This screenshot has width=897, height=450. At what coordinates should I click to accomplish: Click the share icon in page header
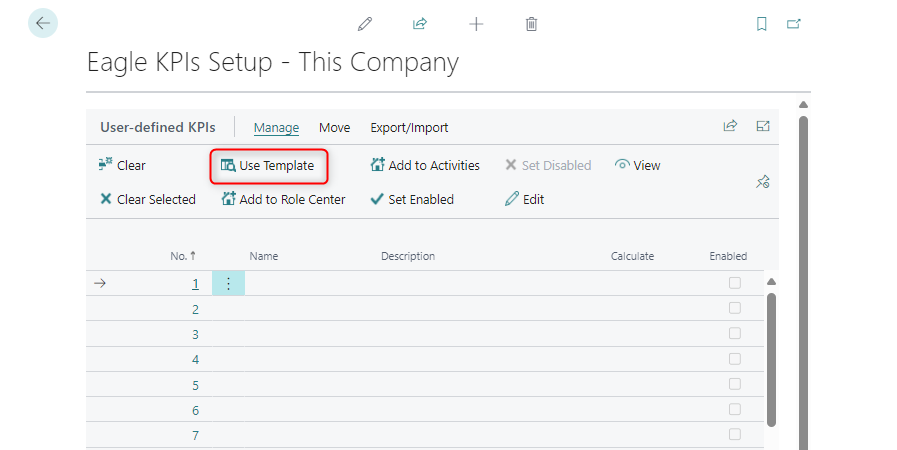420,24
